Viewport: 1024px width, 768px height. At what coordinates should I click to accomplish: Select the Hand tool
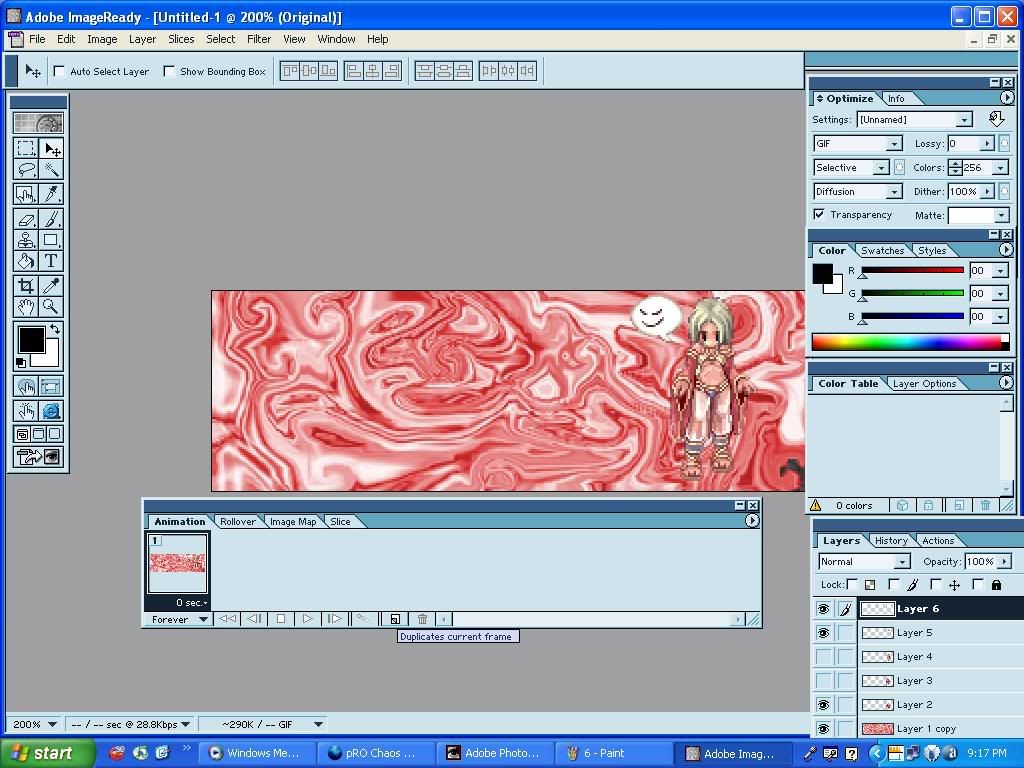(26, 306)
